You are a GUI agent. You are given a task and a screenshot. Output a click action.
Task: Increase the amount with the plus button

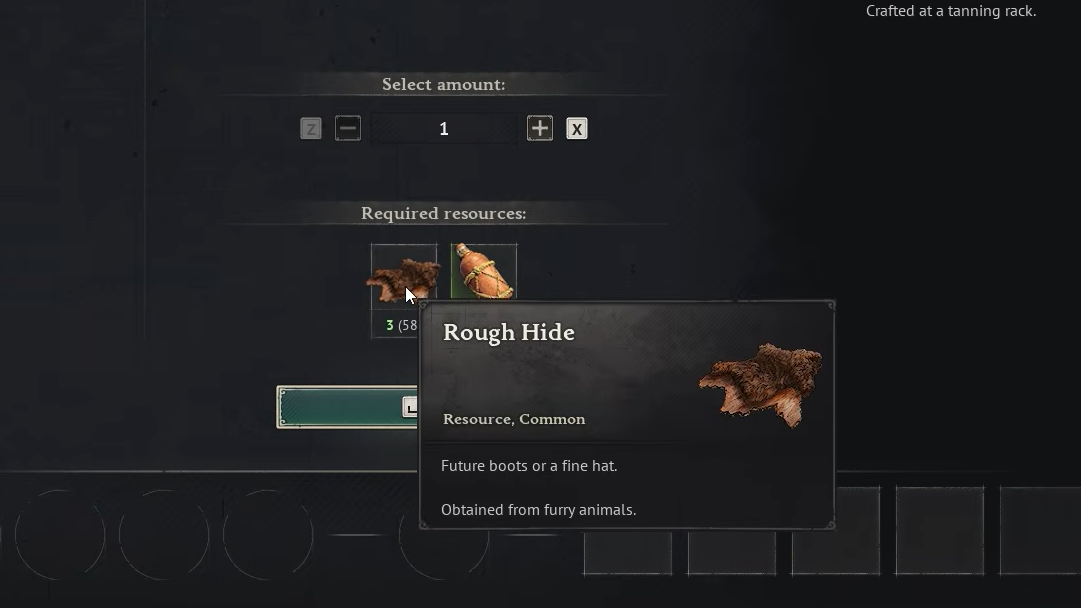[540, 128]
